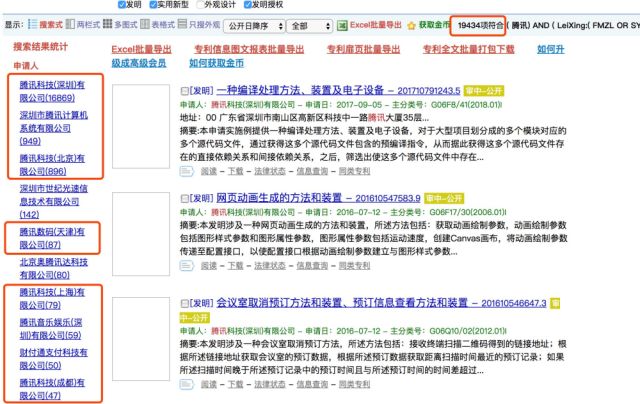The image size is (640, 404).
Task: Open 如何获取金币 help link
Action: [x=216, y=63]
